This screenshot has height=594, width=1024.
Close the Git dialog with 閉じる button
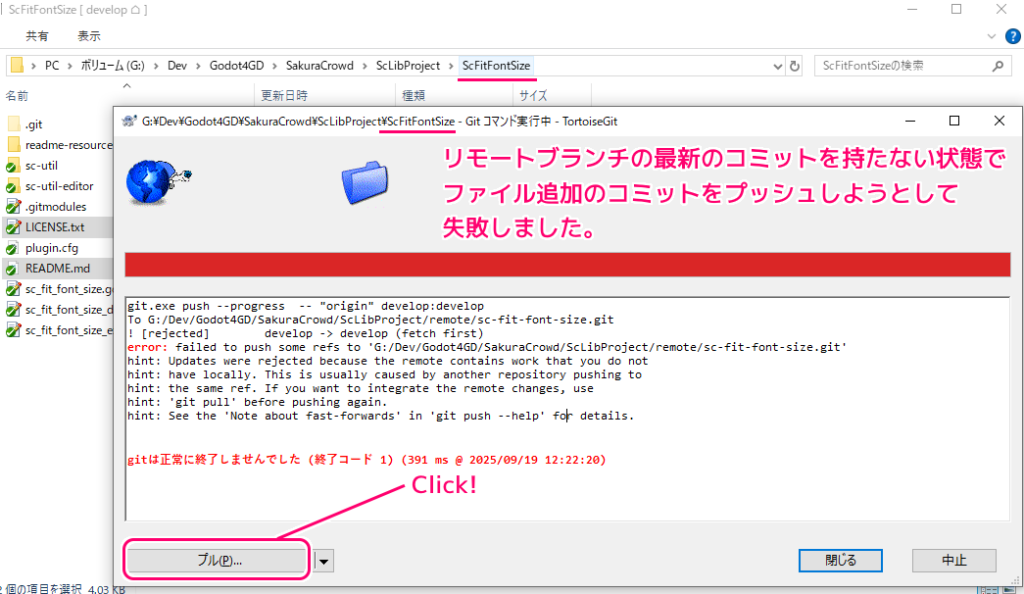tap(840, 560)
